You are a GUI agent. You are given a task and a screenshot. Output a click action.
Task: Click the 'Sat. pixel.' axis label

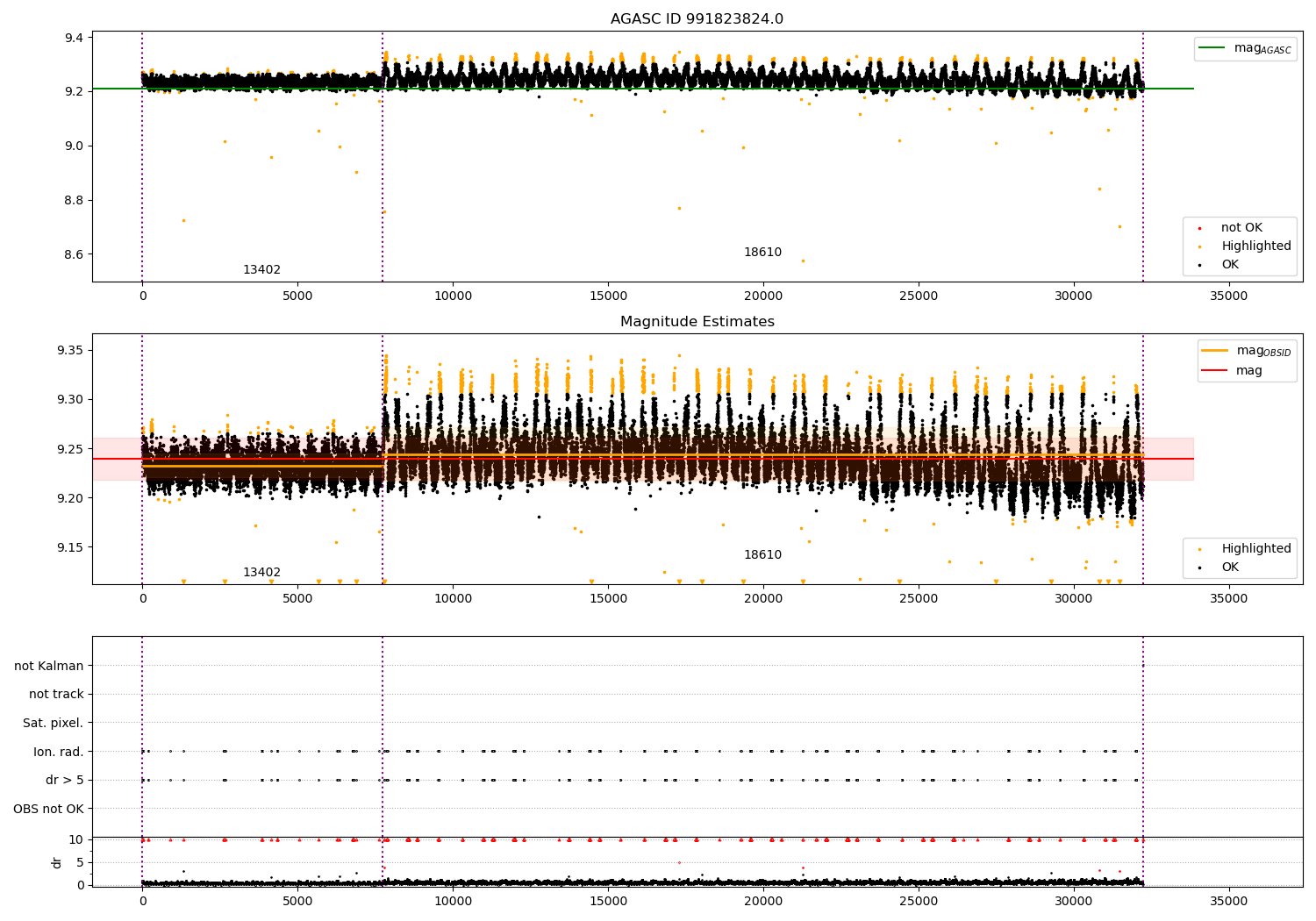pyautogui.click(x=54, y=724)
